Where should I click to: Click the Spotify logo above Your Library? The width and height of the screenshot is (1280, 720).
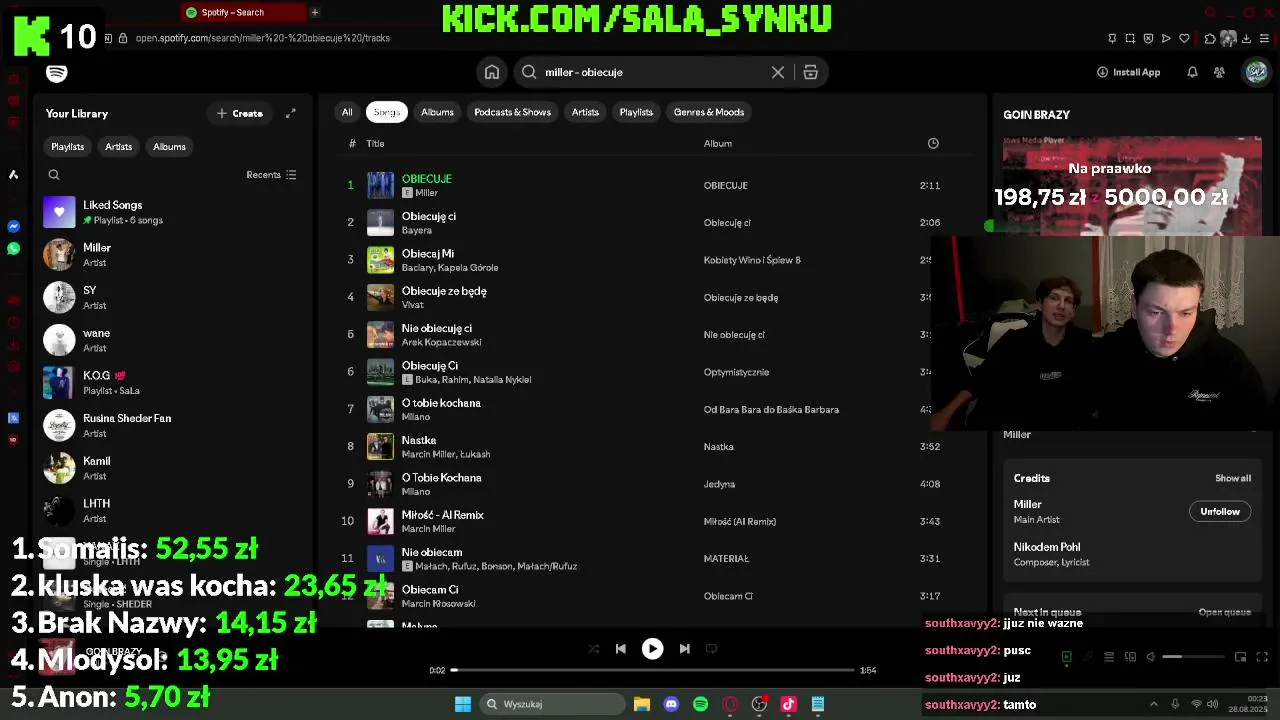[x=57, y=73]
